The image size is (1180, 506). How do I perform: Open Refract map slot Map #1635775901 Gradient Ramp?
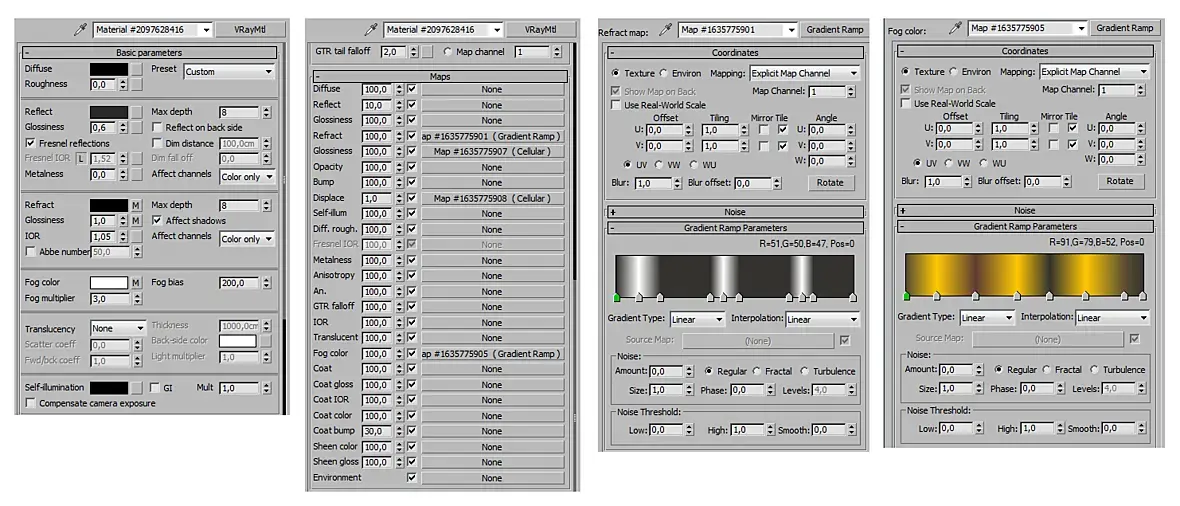[491, 136]
